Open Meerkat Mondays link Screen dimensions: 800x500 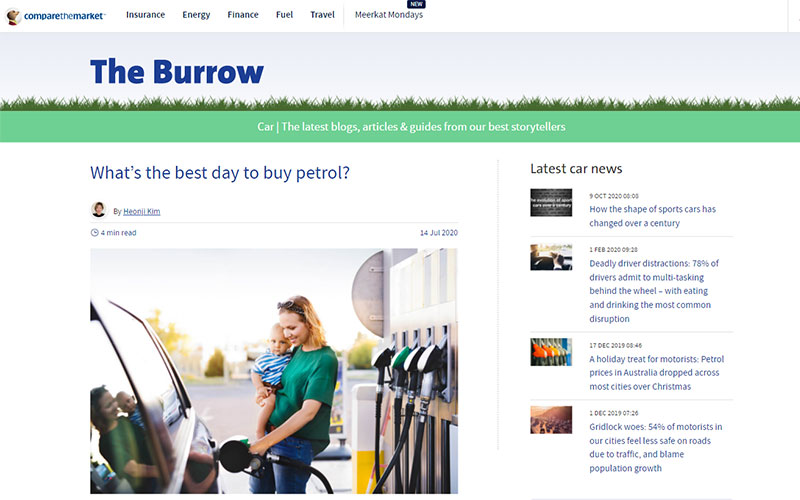[389, 15]
